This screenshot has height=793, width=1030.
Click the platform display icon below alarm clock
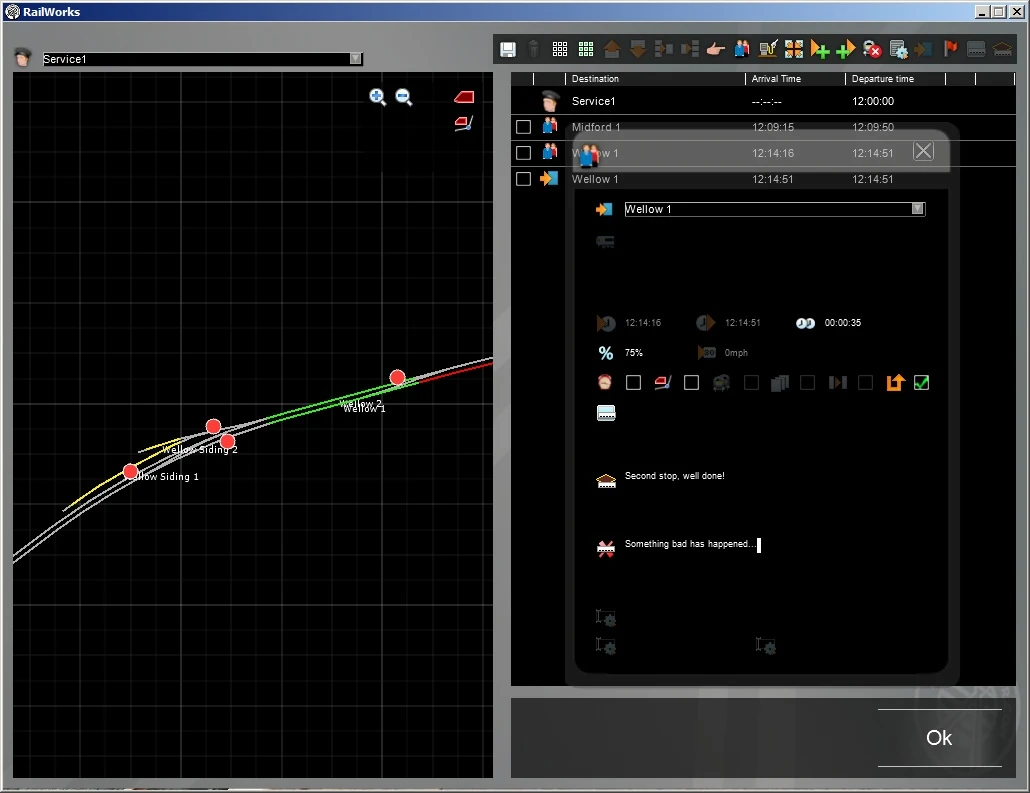606,413
